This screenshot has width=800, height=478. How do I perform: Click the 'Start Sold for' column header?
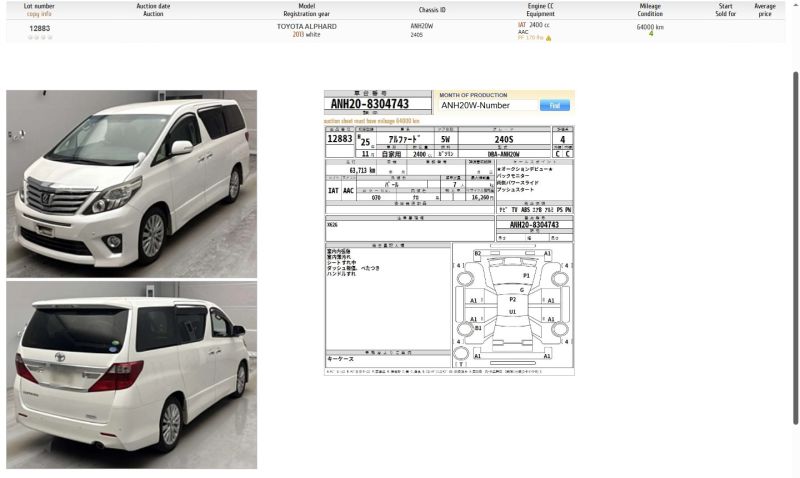pyautogui.click(x=726, y=10)
